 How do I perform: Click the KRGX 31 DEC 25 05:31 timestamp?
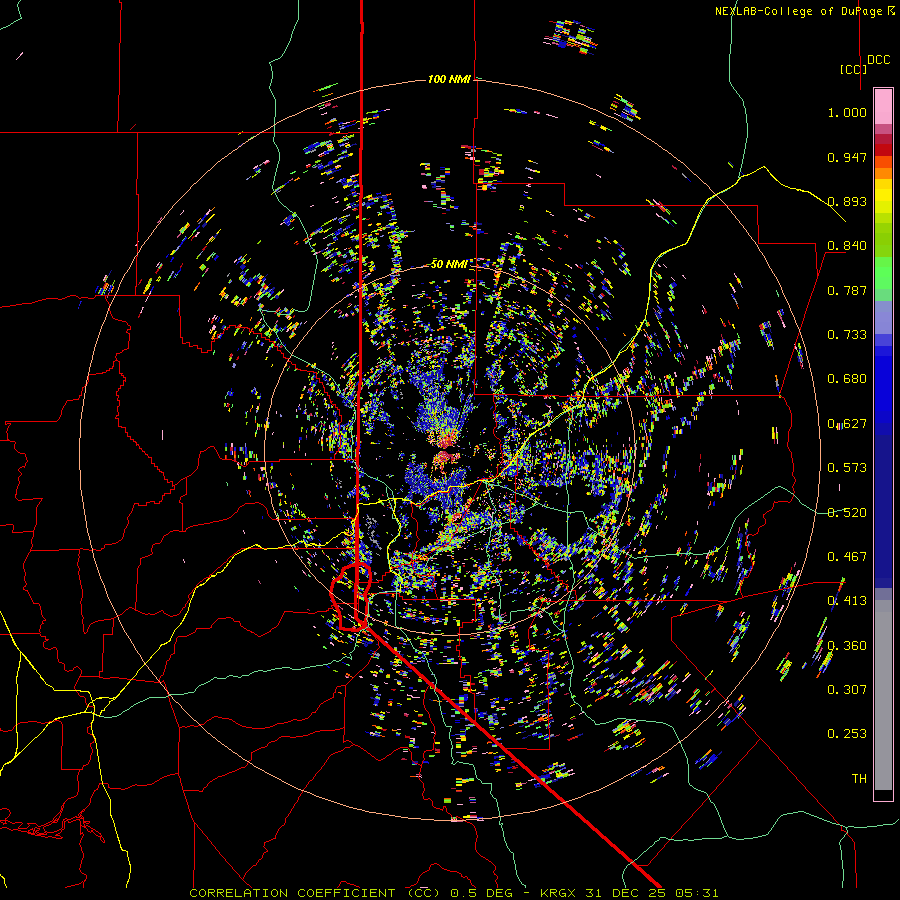(x=629, y=893)
